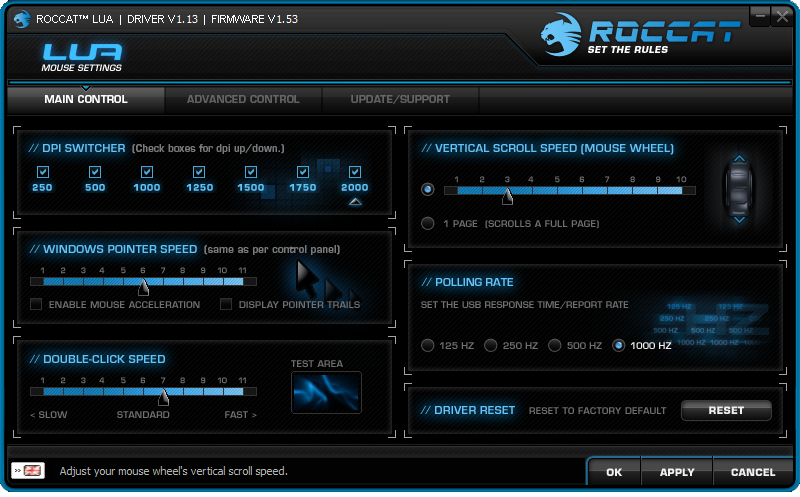The width and height of the screenshot is (800, 497).
Task: Enable mouse acceleration checkbox
Action: [x=36, y=304]
